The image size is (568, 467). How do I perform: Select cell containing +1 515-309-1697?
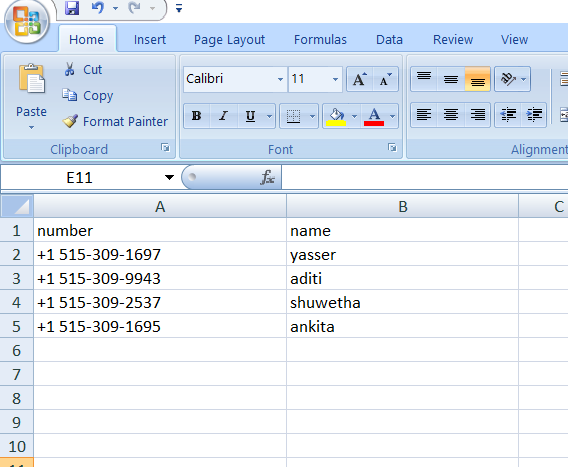(x=160, y=254)
